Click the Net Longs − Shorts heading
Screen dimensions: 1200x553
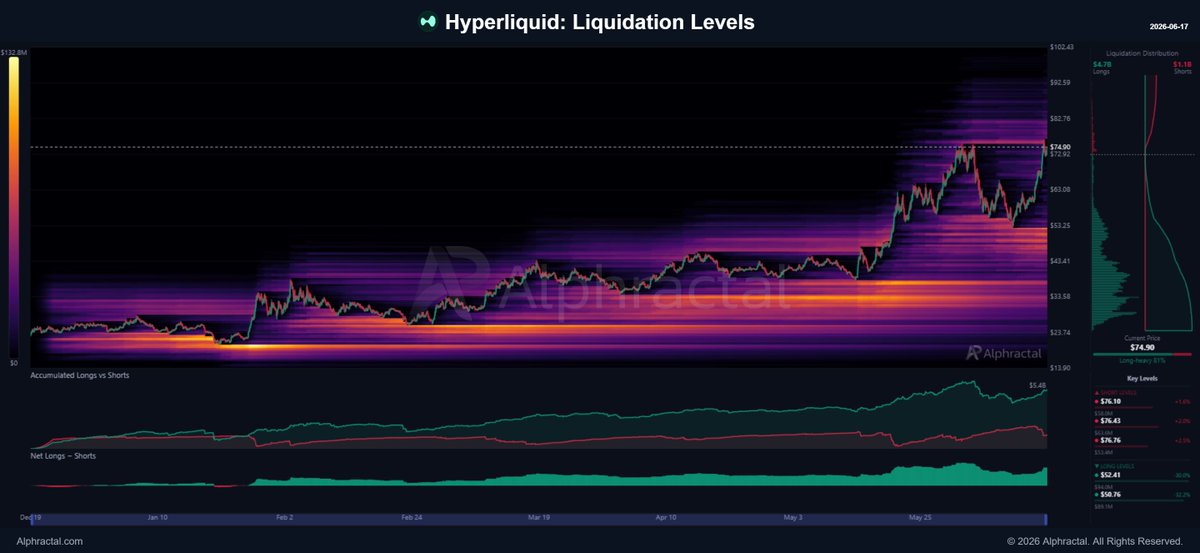click(x=63, y=455)
